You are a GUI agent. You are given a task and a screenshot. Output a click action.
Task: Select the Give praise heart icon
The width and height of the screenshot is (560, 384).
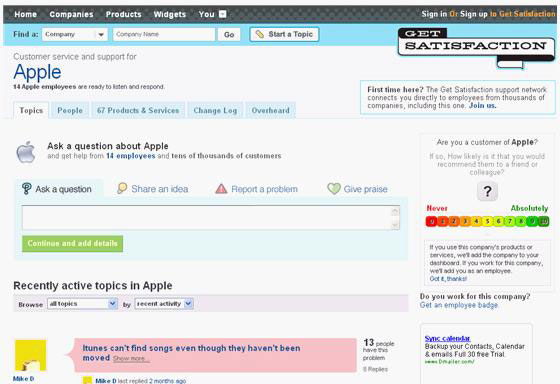click(x=334, y=189)
